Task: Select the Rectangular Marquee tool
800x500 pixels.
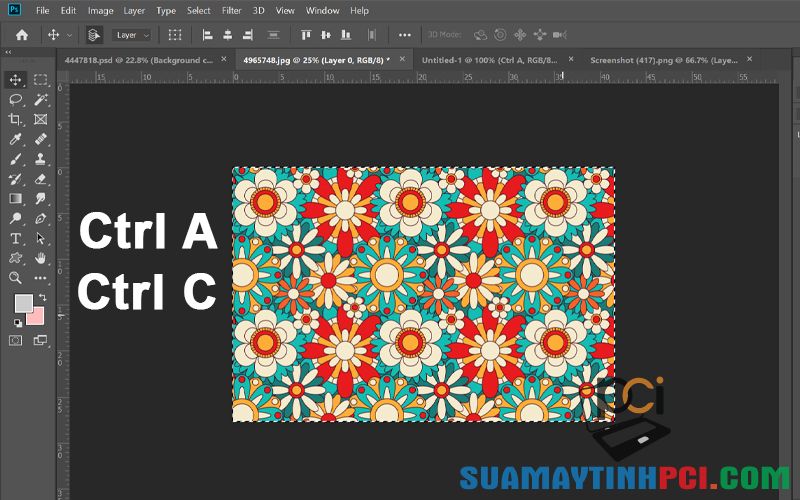Action: pyautogui.click(x=40, y=80)
